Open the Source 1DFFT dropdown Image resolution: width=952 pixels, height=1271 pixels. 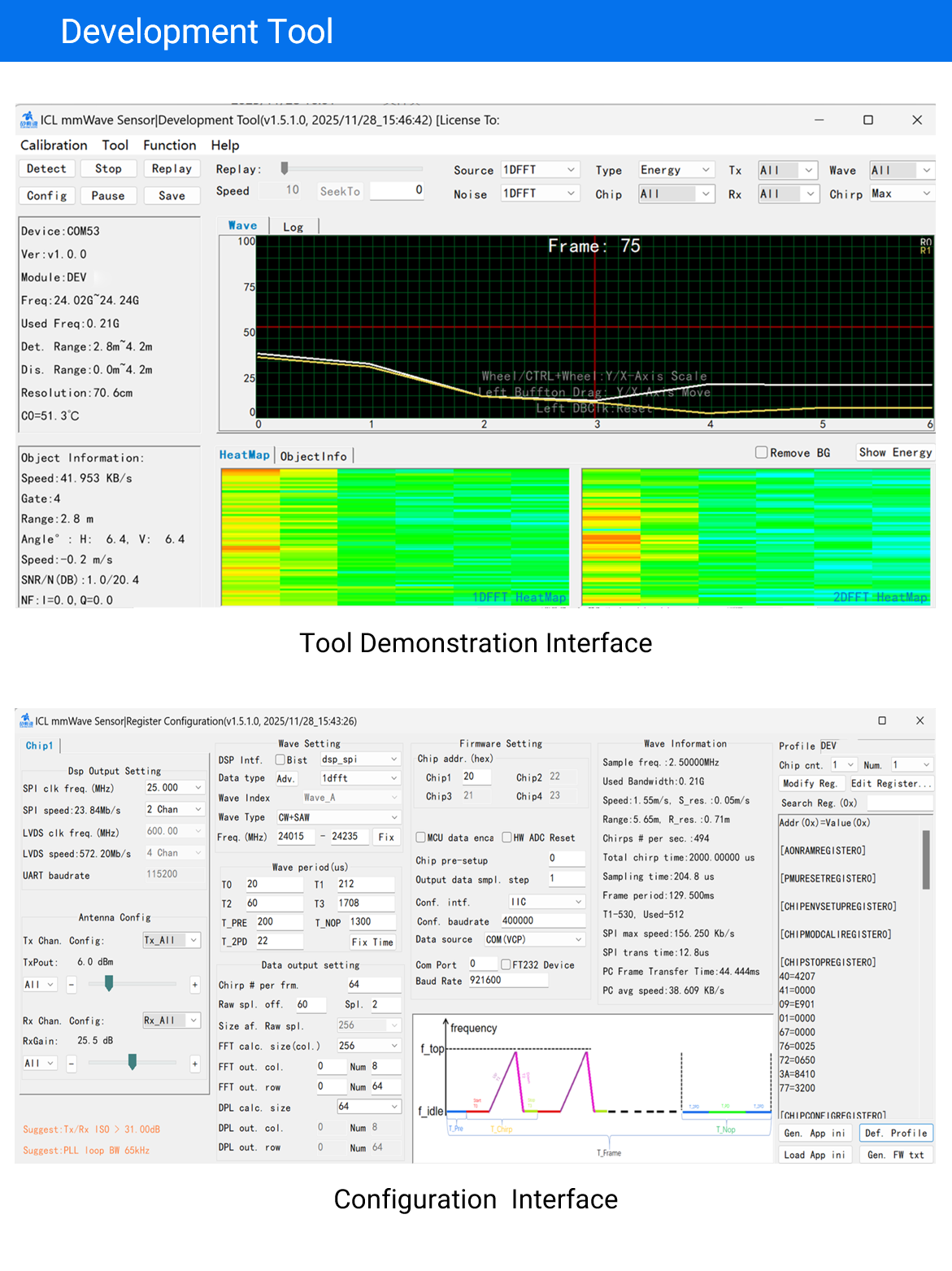pos(539,169)
